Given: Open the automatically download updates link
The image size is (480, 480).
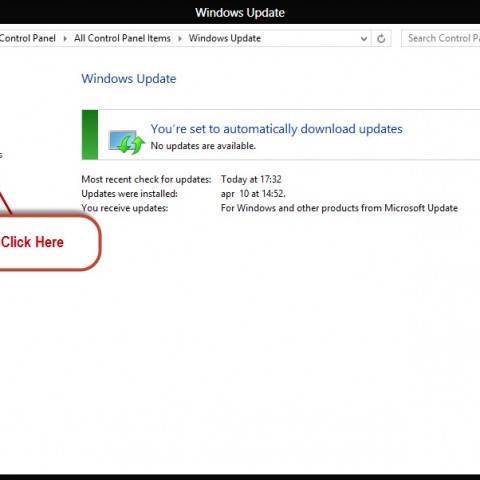Looking at the screenshot, I should coord(276,129).
